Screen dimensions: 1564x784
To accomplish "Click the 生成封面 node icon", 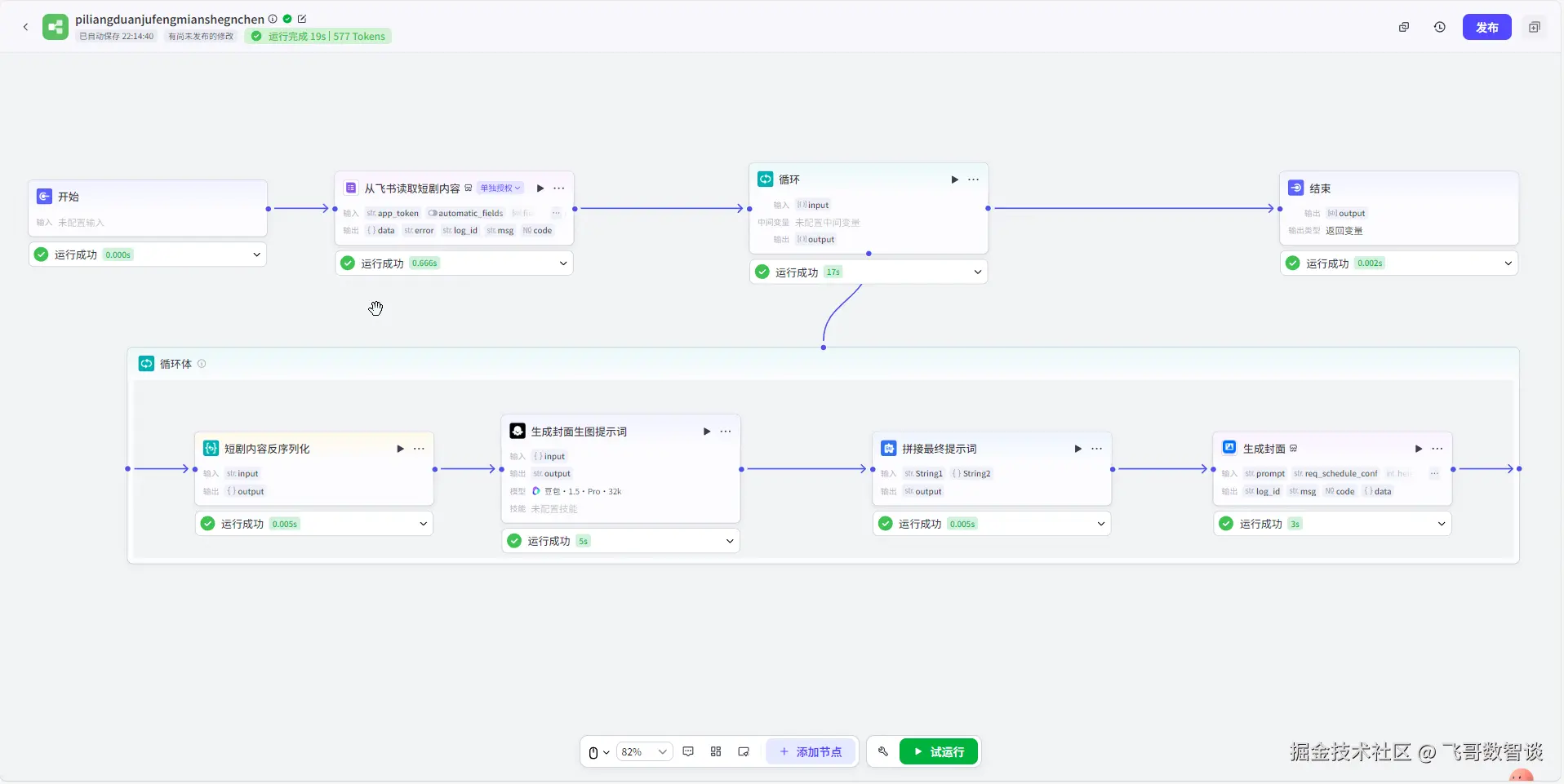I will pos(1229,447).
